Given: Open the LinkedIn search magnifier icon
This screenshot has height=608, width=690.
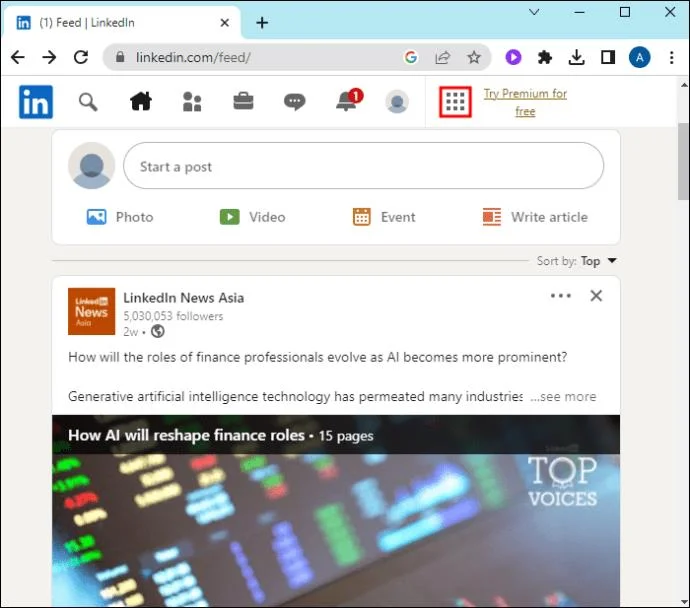Looking at the screenshot, I should pyautogui.click(x=88, y=102).
